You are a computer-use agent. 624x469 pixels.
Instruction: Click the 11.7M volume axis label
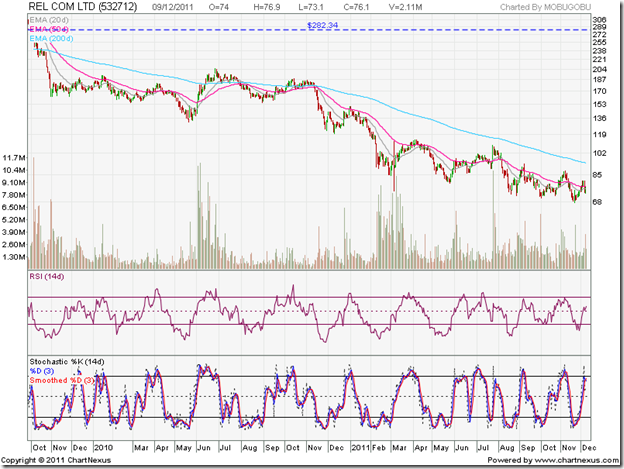(x=14, y=158)
